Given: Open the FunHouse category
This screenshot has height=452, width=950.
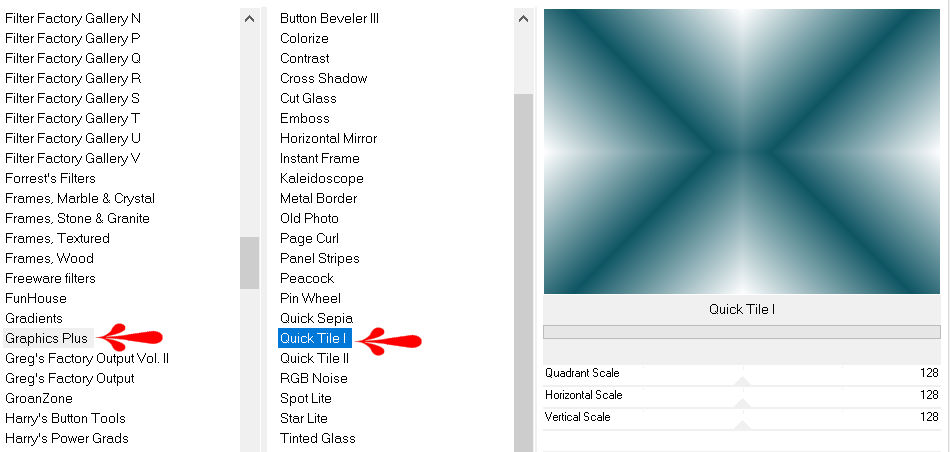Looking at the screenshot, I should pos(36,298).
